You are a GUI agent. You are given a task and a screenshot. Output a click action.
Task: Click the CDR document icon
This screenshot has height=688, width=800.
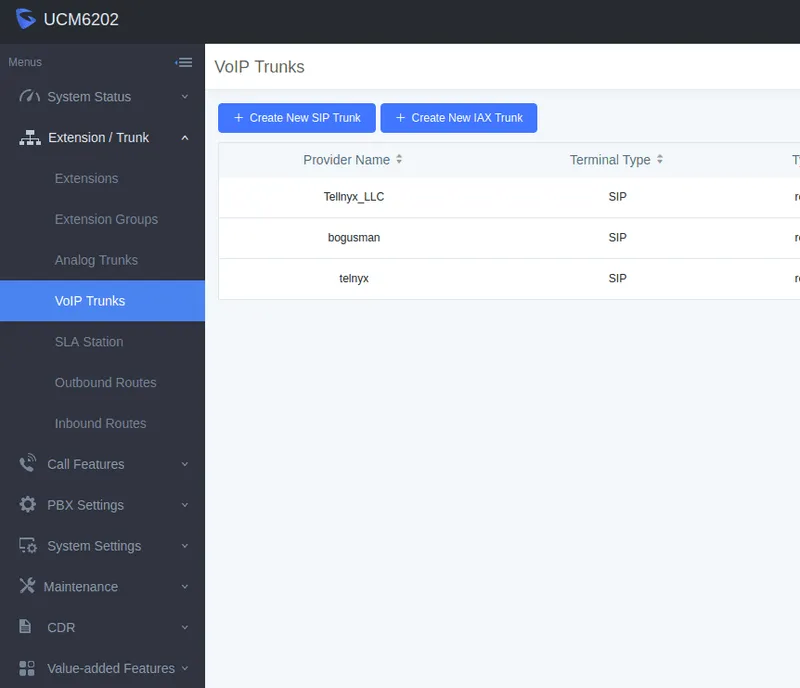coord(26,628)
